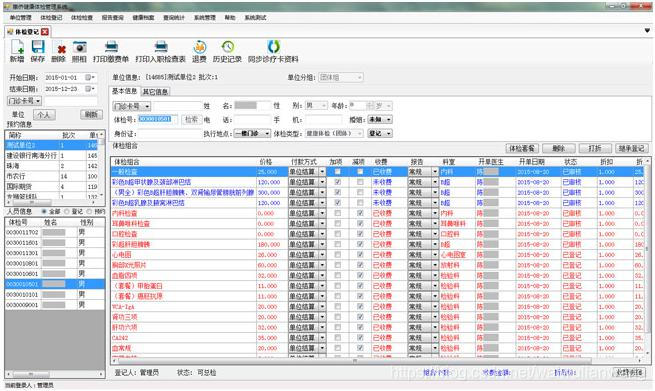Click the 照相 camera icon
The width and height of the screenshot is (655, 391).
click(x=79, y=47)
